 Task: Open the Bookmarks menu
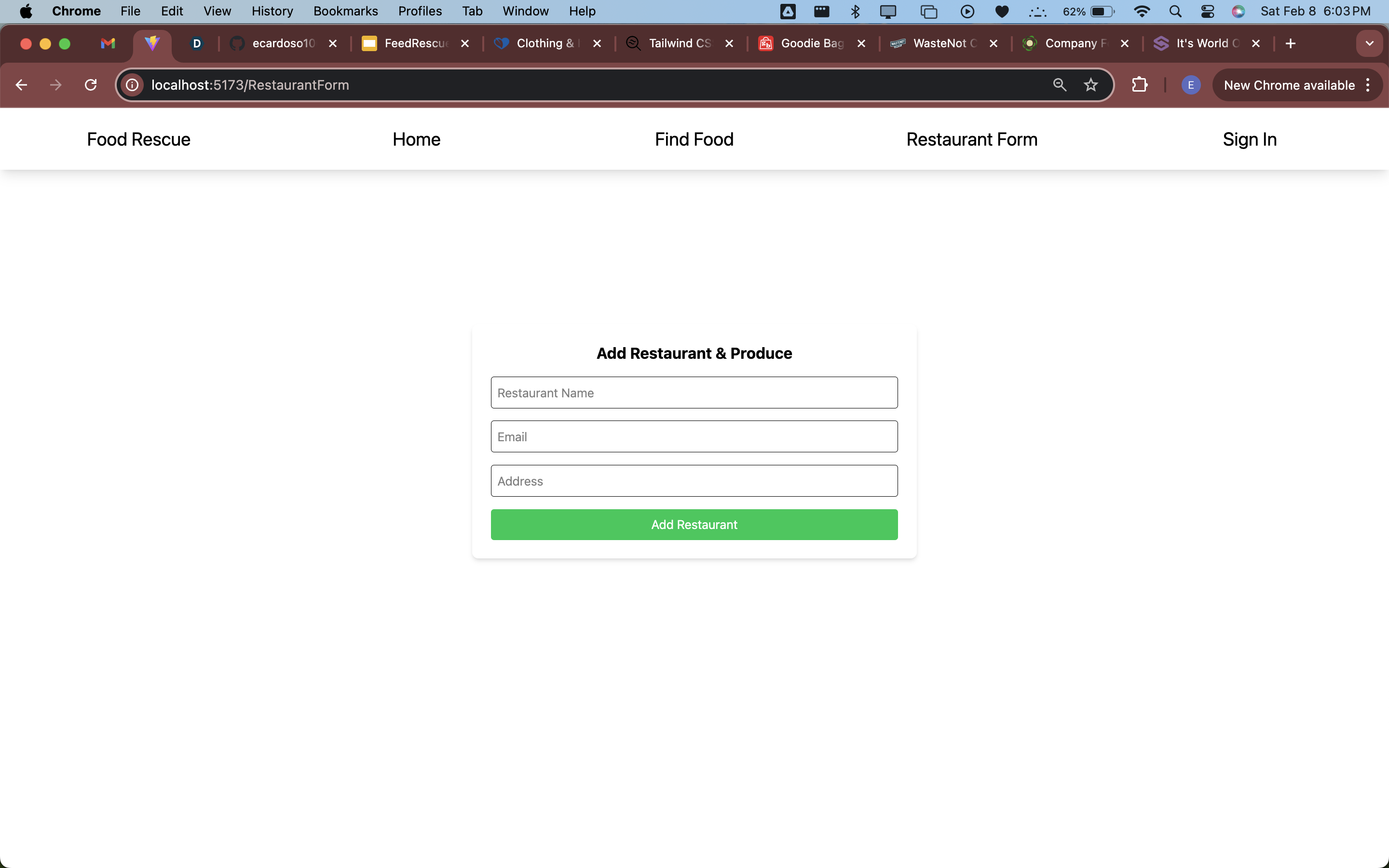click(345, 12)
